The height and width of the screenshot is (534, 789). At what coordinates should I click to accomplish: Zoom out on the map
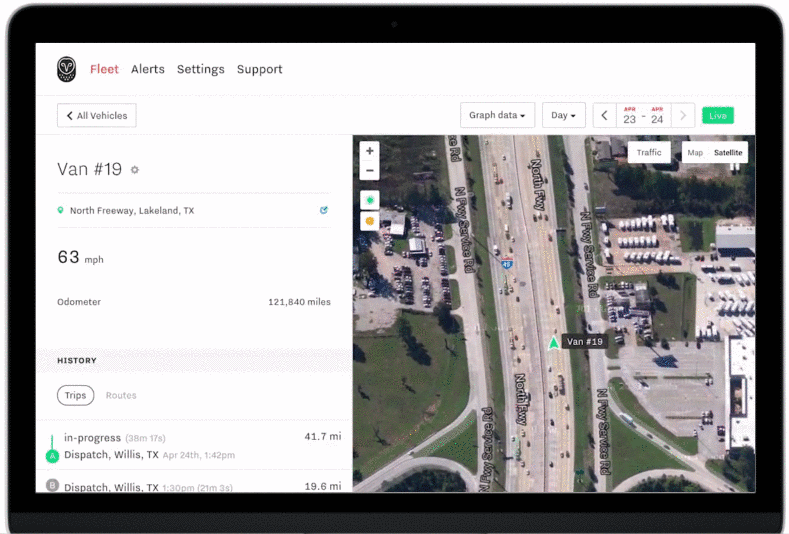click(x=370, y=170)
